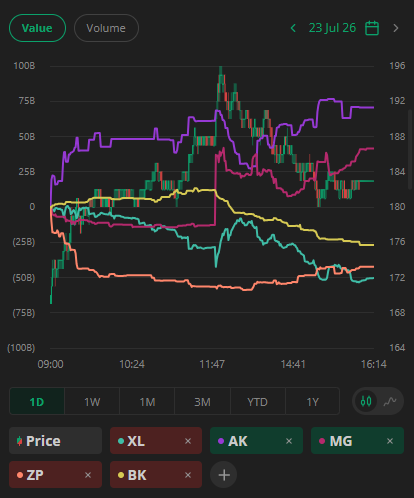The image size is (414, 498).
Task: Select the 1D time range
Action: click(37, 402)
